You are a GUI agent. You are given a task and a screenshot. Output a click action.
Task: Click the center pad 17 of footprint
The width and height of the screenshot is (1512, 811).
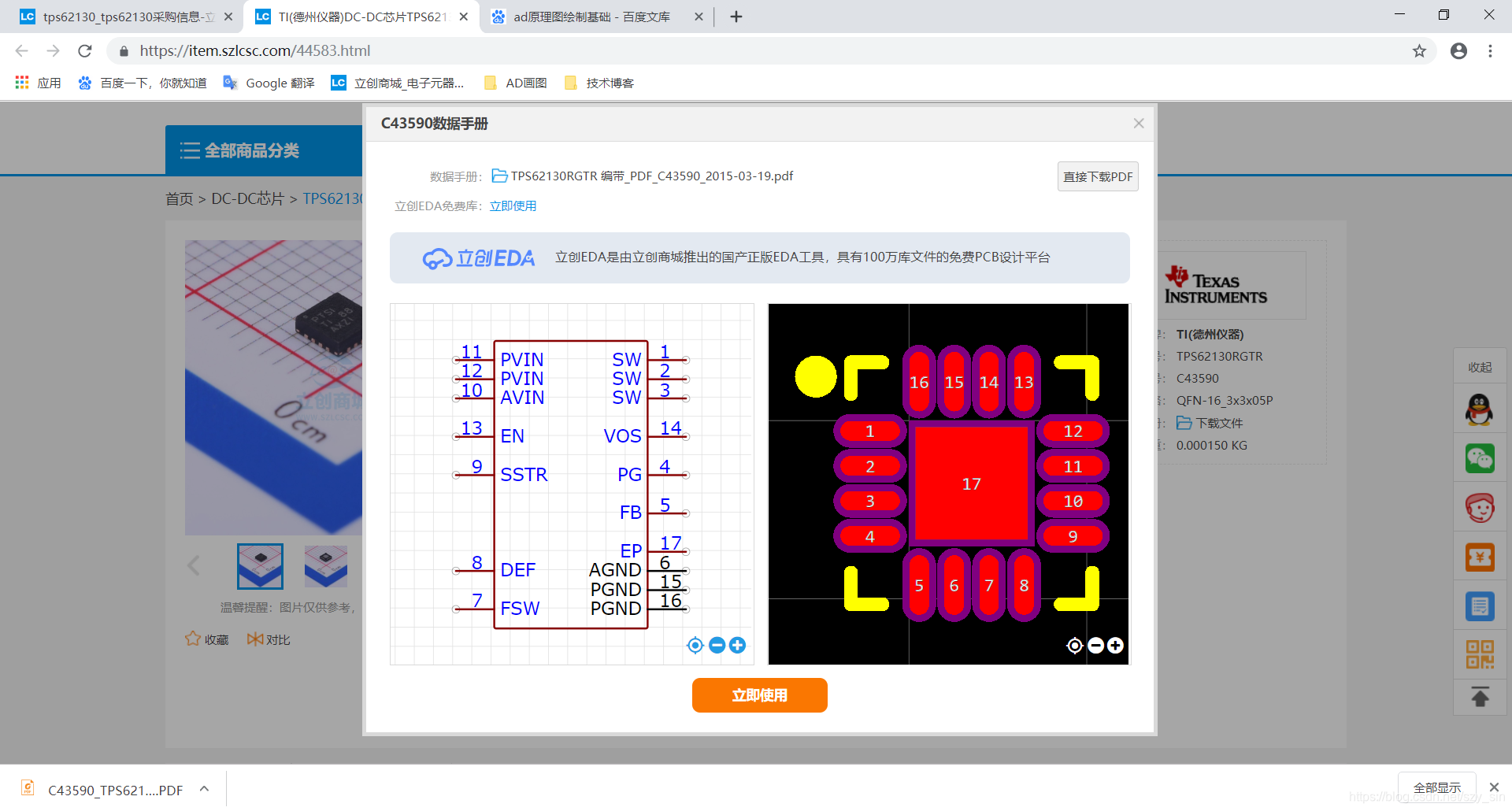[972, 483]
